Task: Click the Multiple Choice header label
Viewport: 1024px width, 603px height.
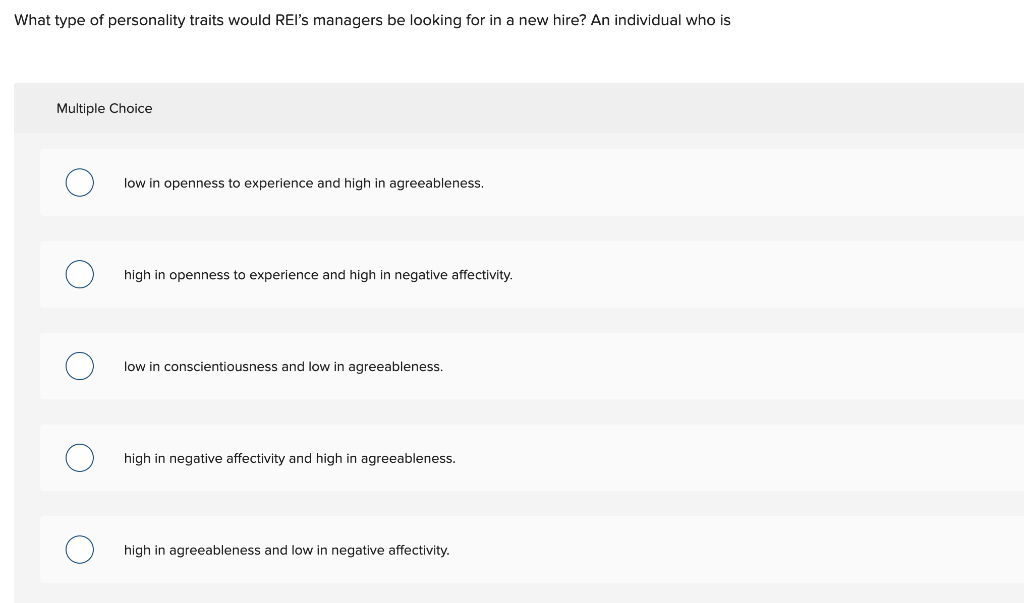Action: pos(104,108)
